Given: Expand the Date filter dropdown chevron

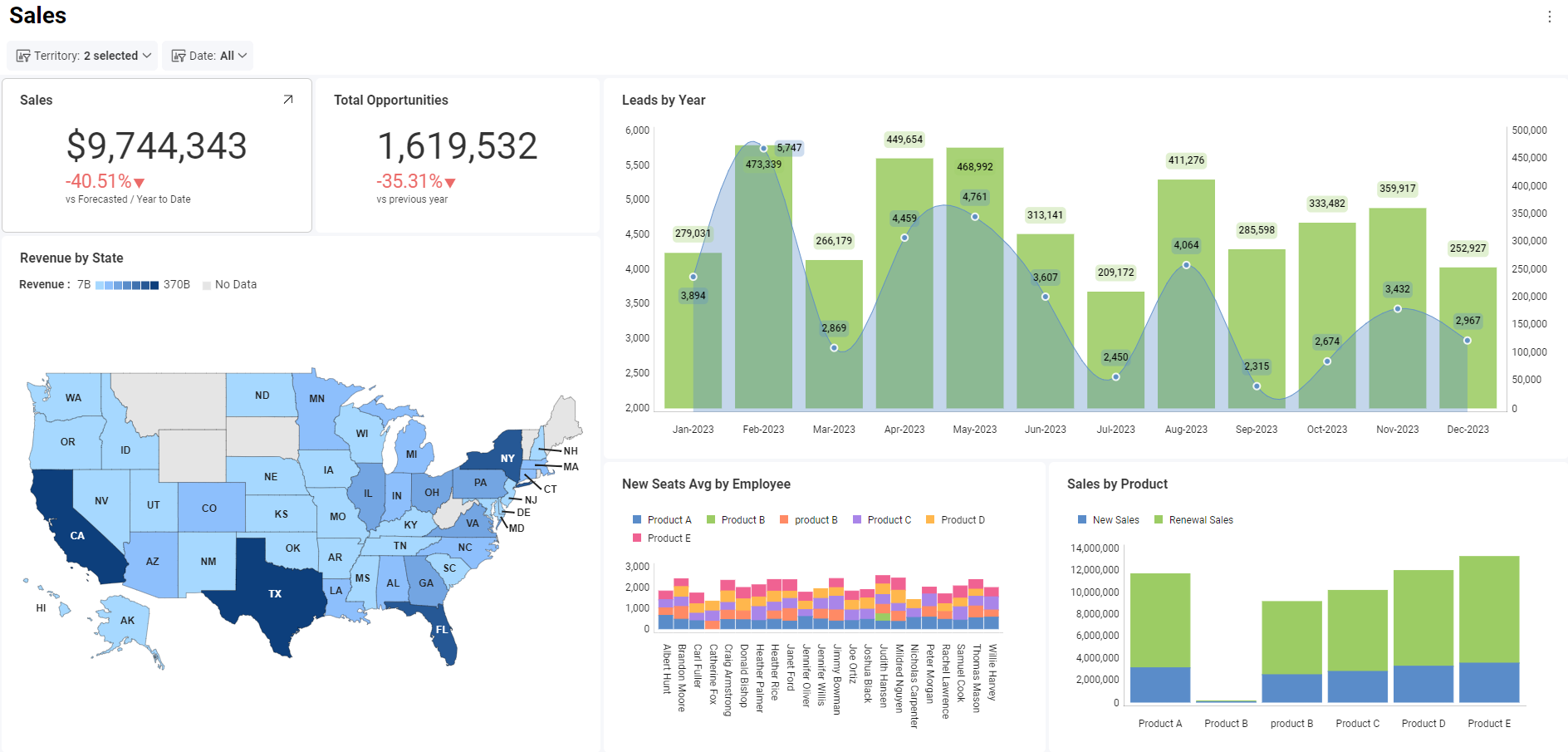Looking at the screenshot, I should point(243,56).
